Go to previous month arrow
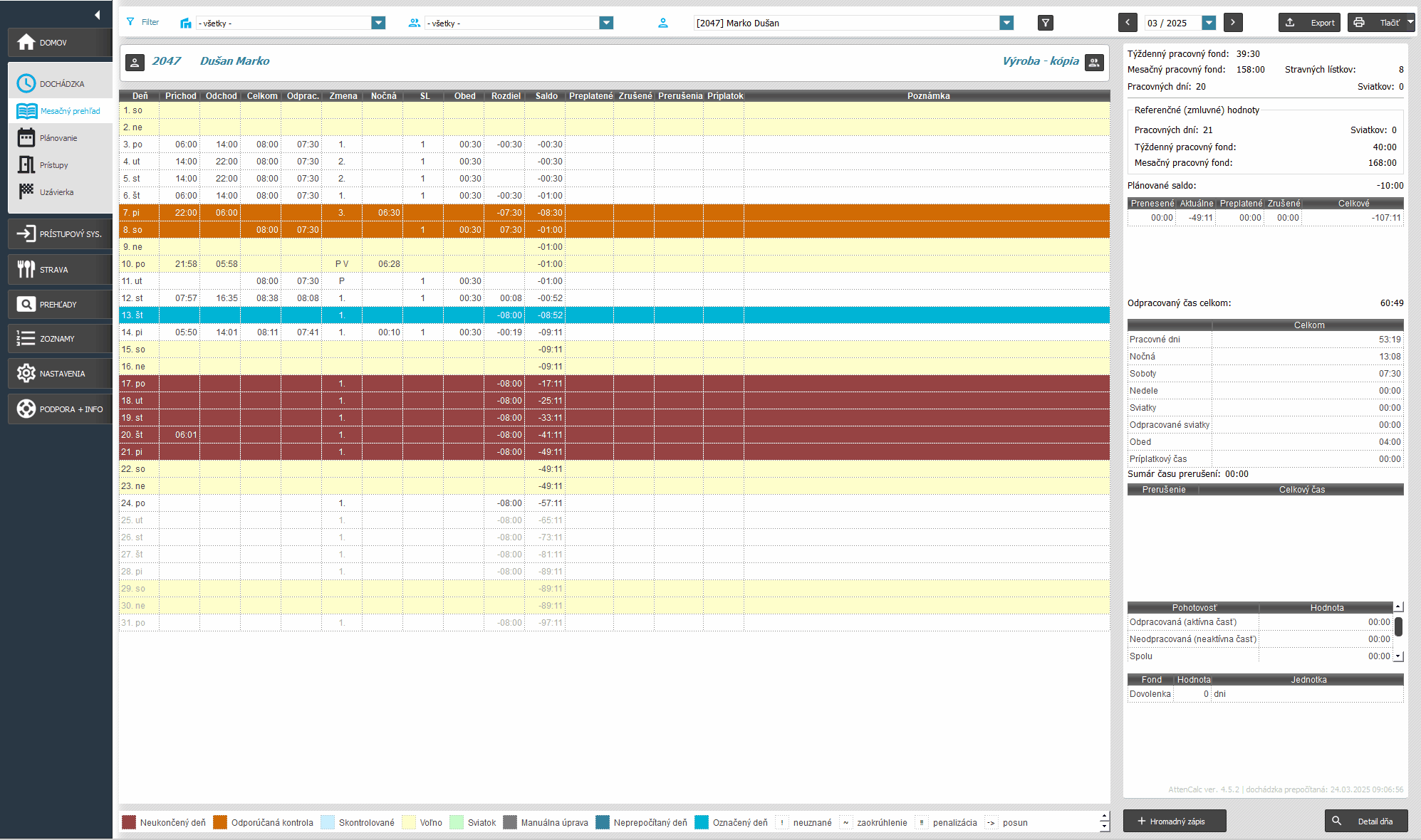Image resolution: width=1421 pixels, height=840 pixels. point(1128,23)
